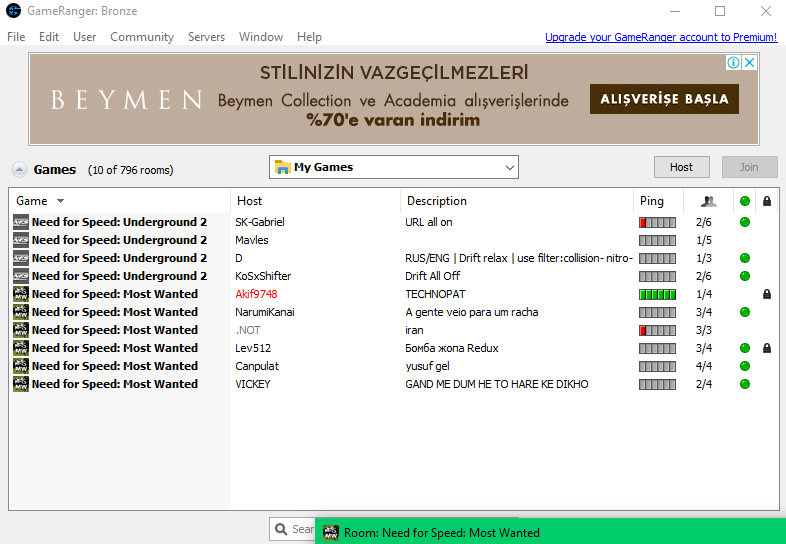Open the Upgrade to Premium link

click(x=661, y=37)
